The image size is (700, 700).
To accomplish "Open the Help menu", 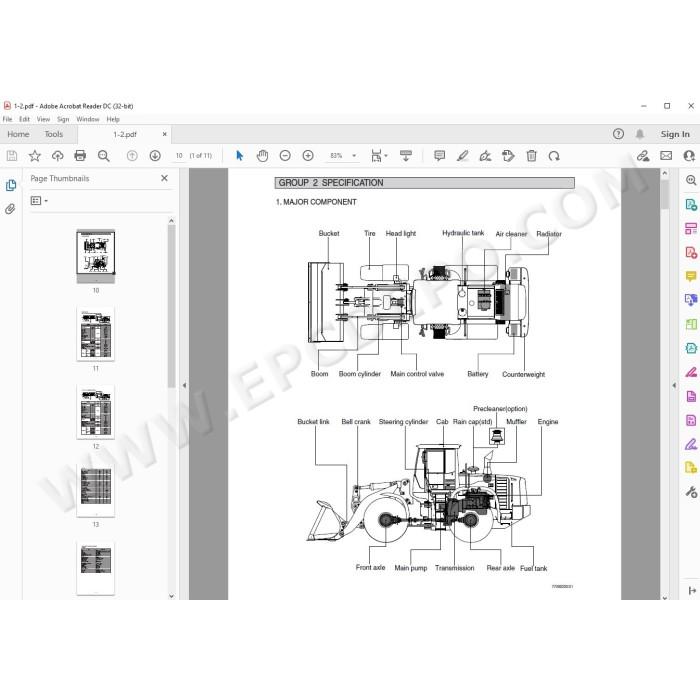I will 113,119.
